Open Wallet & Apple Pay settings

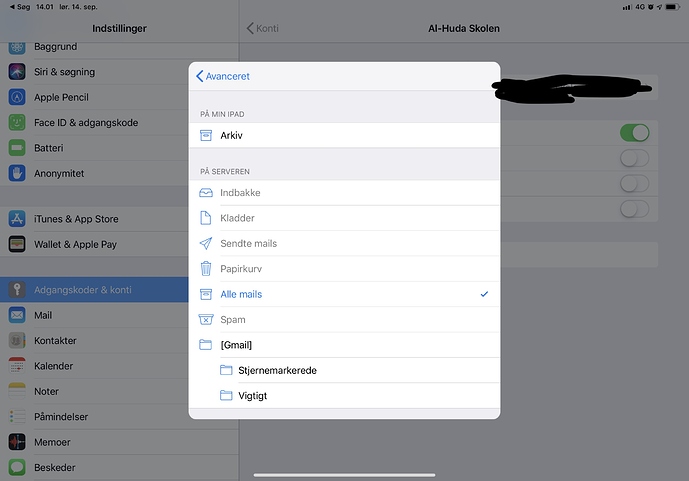click(x=94, y=244)
